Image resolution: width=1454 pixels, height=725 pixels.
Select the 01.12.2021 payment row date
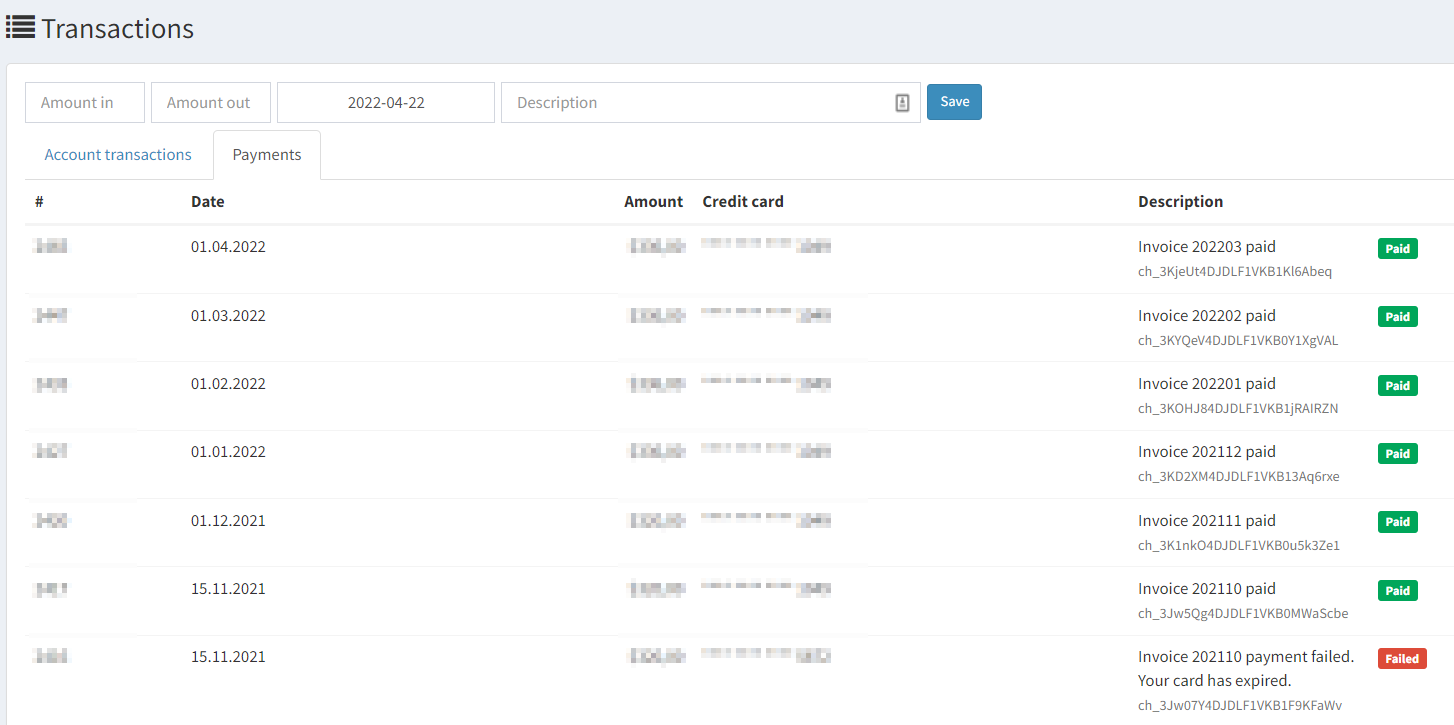tap(228, 521)
